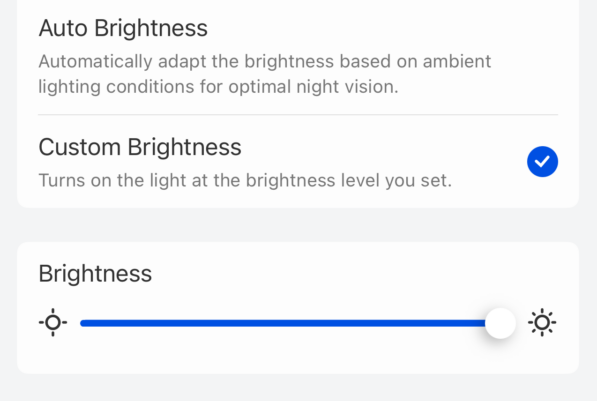Set brightness to the slider midpoint

298,323
